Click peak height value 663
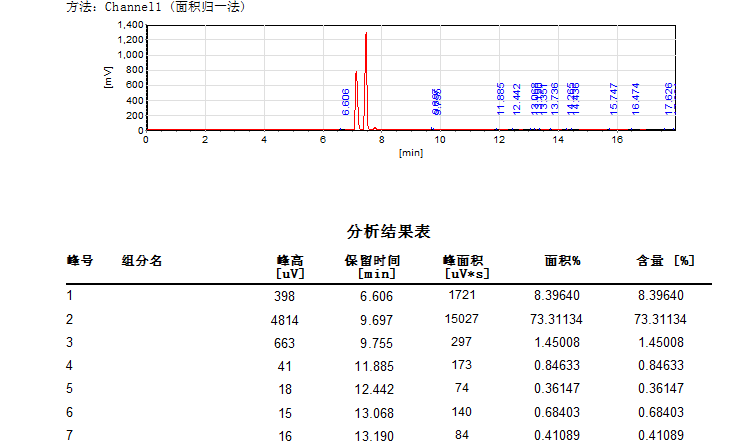This screenshot has height=448, width=737. [x=284, y=343]
